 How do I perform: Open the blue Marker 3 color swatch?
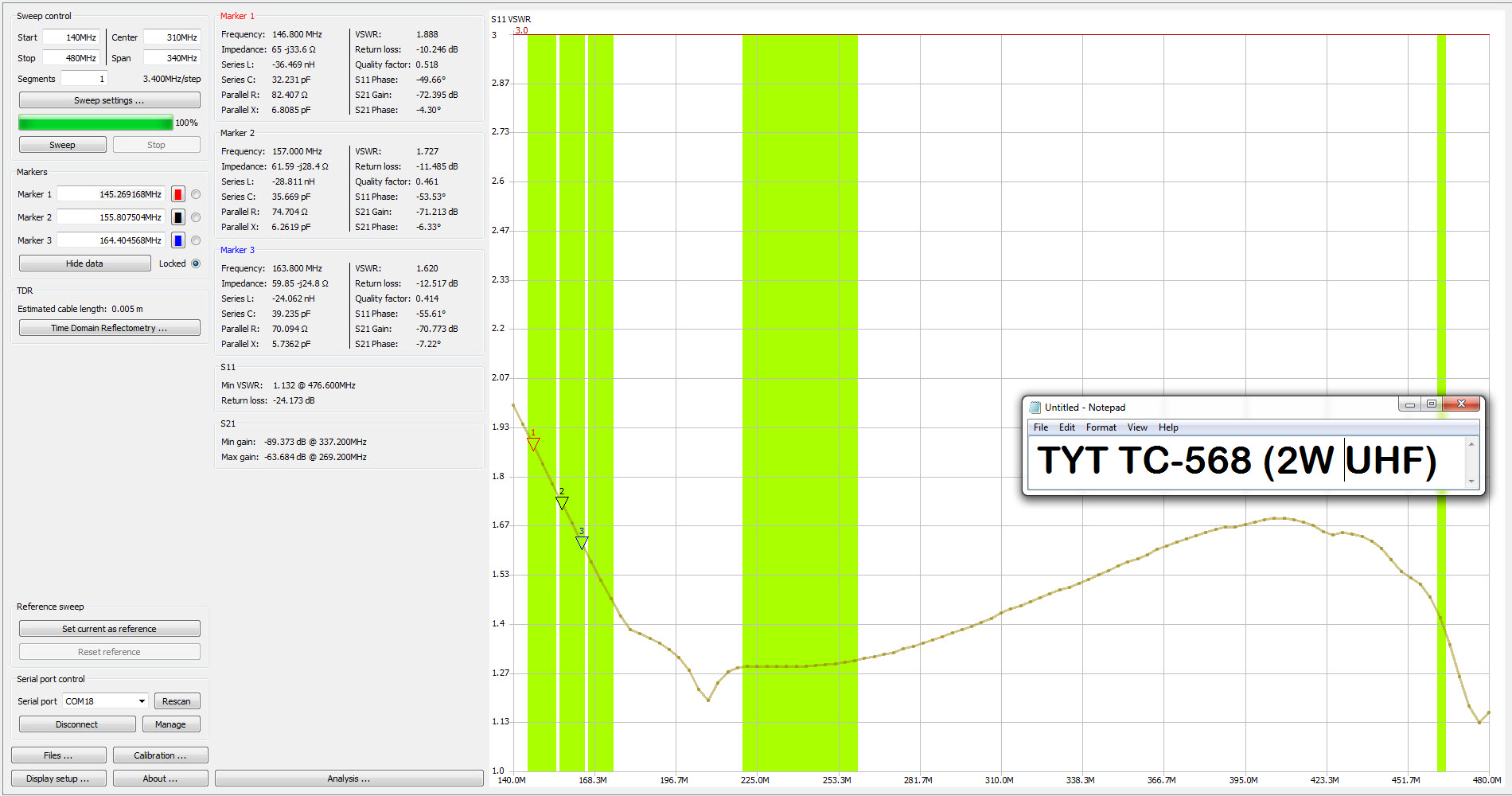tap(178, 240)
